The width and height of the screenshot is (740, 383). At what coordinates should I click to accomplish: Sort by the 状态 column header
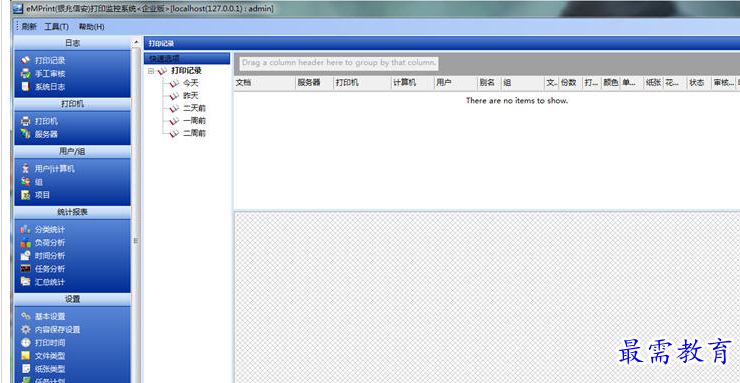pyautogui.click(x=699, y=83)
